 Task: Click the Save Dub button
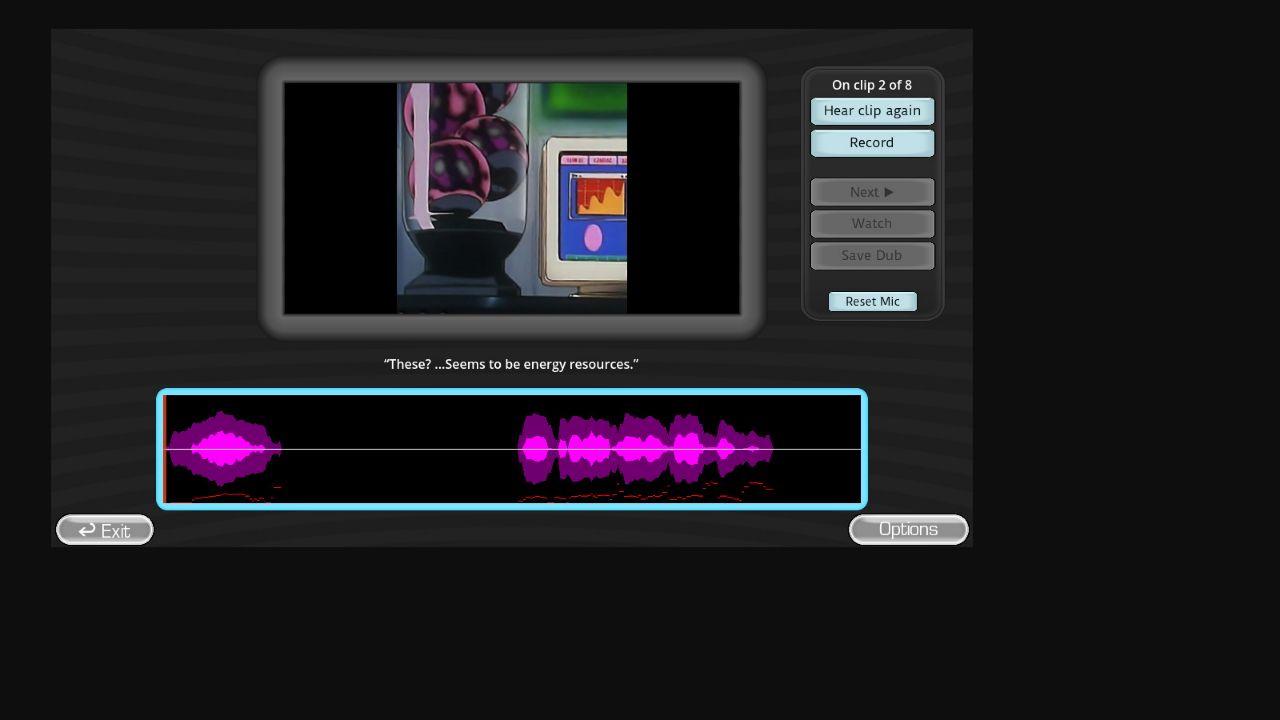(872, 256)
